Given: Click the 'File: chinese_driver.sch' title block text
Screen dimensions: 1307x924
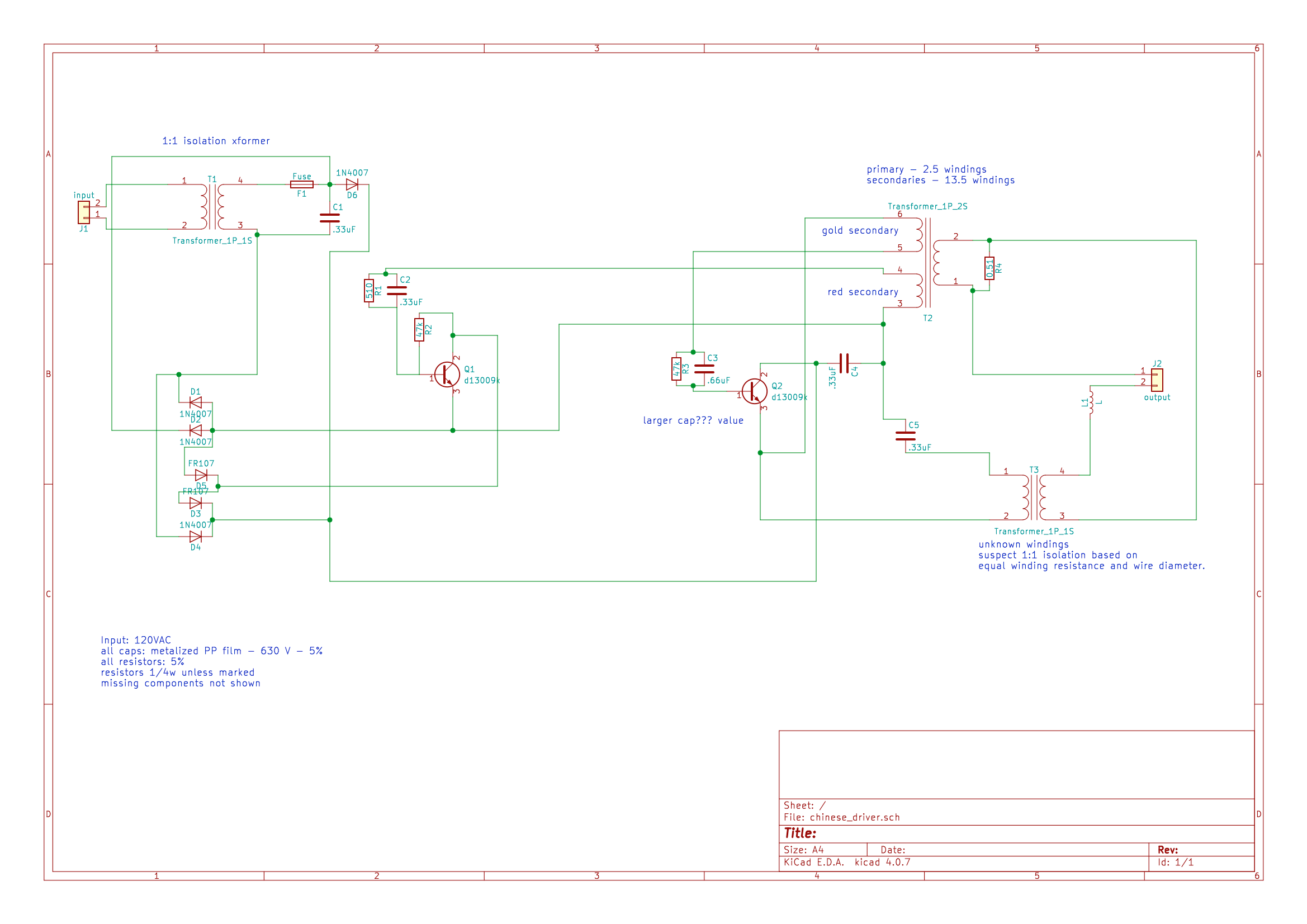Looking at the screenshot, I should tap(841, 818).
